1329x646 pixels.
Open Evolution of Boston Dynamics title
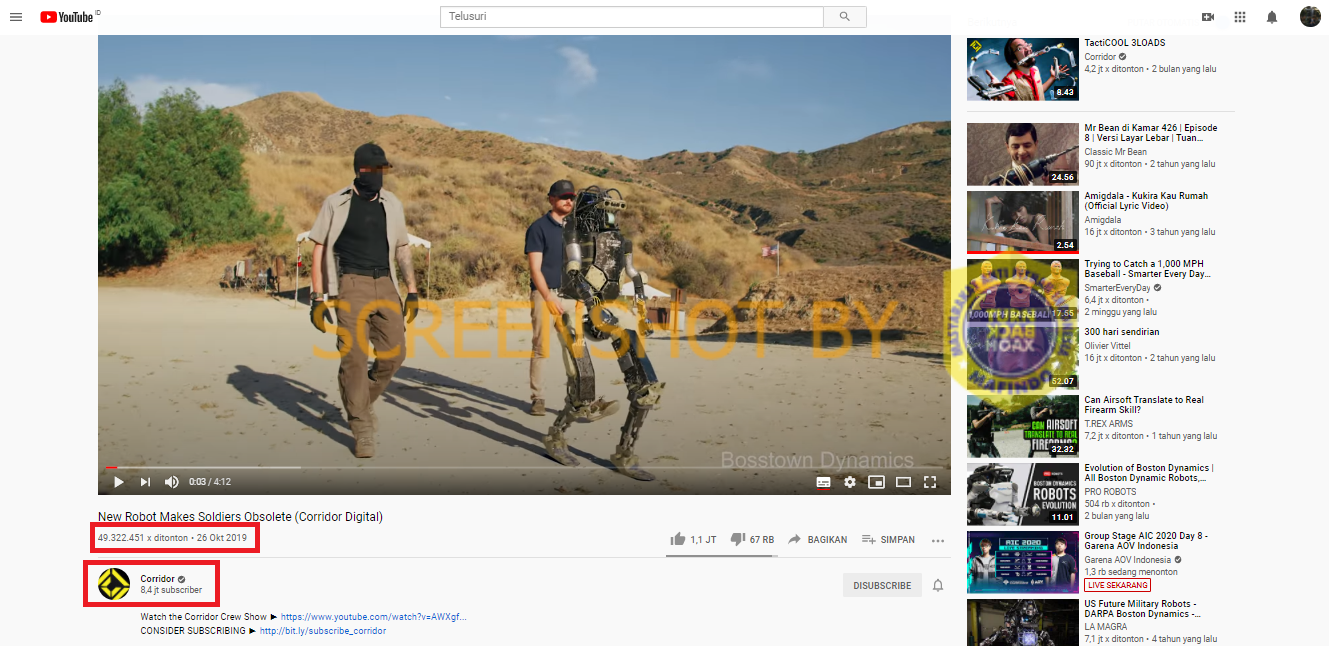(x=1149, y=473)
